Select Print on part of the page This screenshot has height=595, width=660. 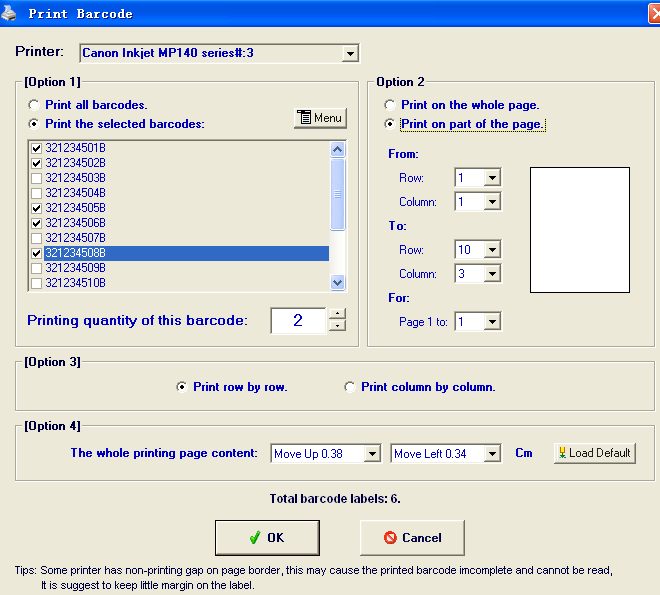390,124
